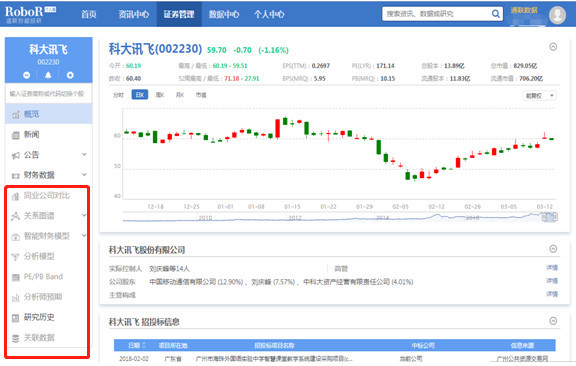Click 详情 link for 公司股东

[552, 281]
